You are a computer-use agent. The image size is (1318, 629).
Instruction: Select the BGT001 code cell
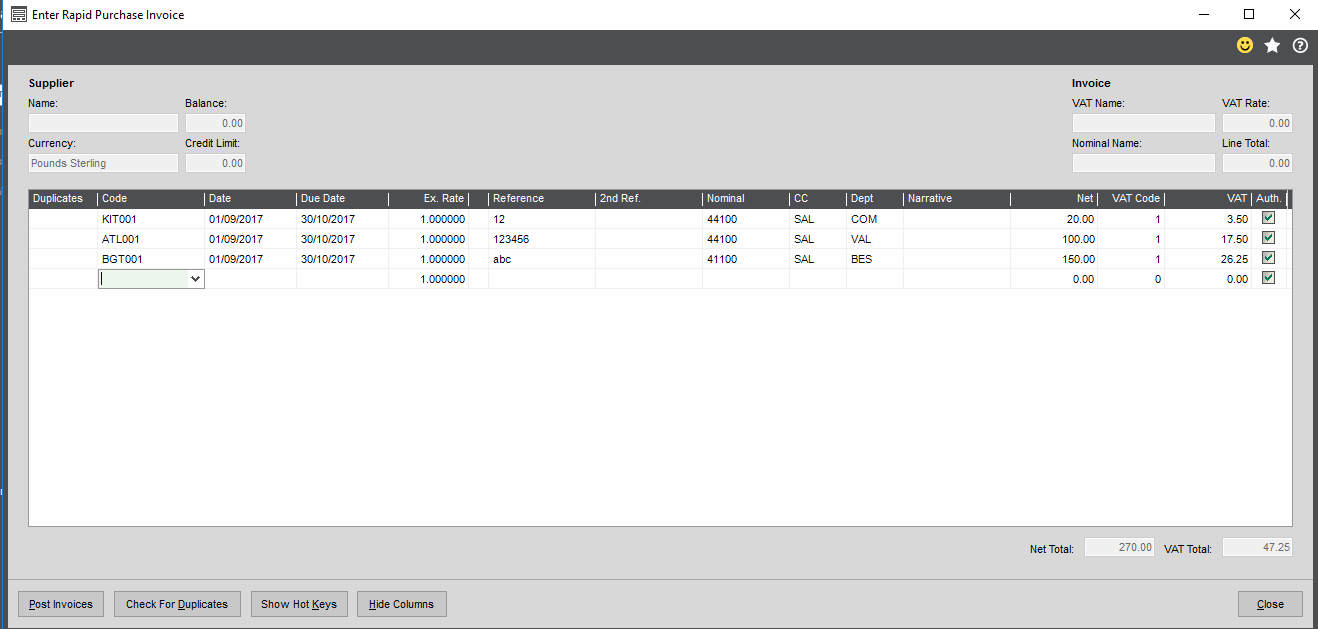(151, 259)
